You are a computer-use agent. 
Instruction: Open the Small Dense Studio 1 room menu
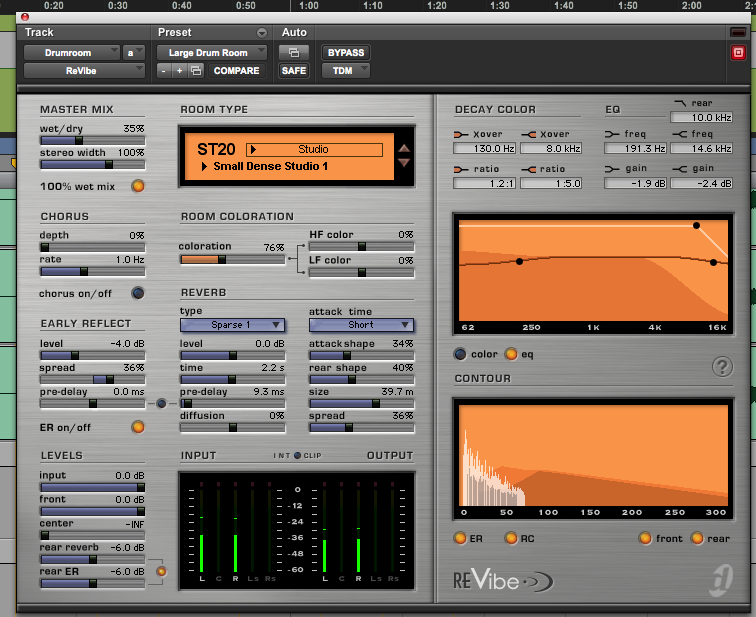coord(265,166)
